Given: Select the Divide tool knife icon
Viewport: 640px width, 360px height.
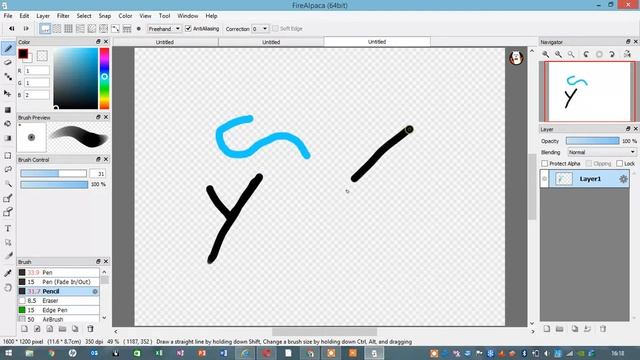Looking at the screenshot, I should [x=8, y=256].
